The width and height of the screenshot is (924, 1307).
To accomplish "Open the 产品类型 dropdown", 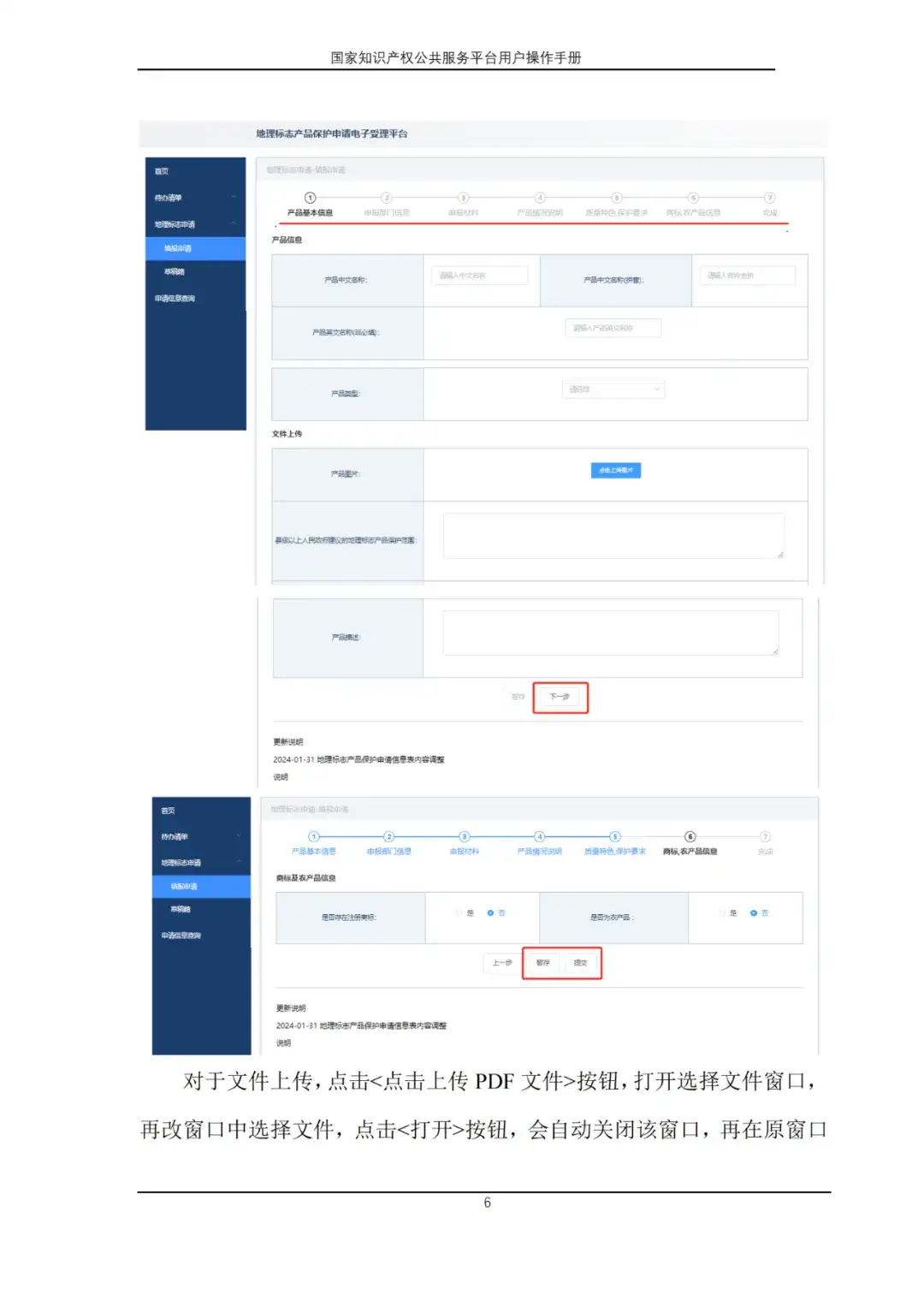I will (613, 389).
